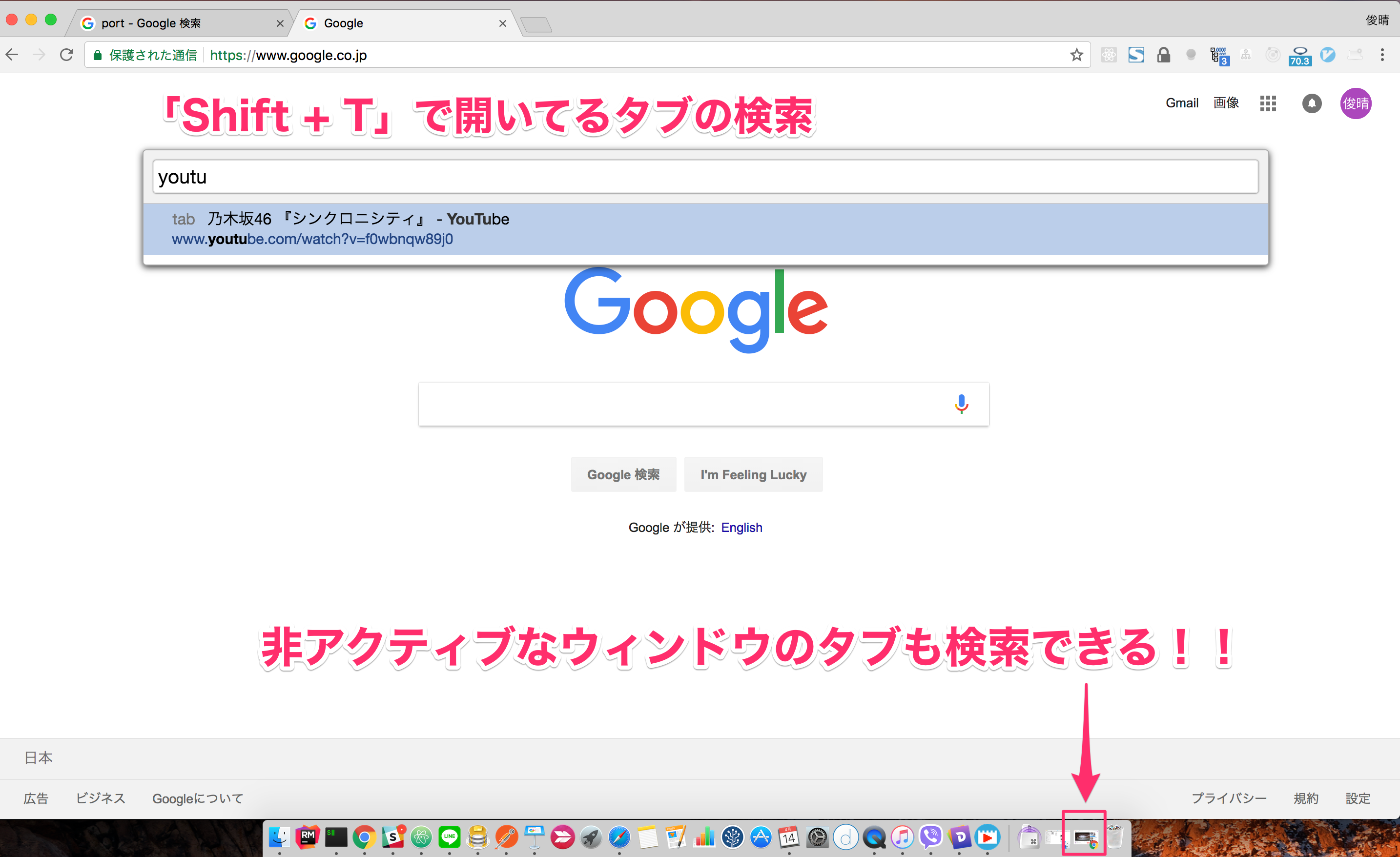The image size is (1400, 857).
Task: Open 設定 in the footer
Action: [x=1357, y=798]
